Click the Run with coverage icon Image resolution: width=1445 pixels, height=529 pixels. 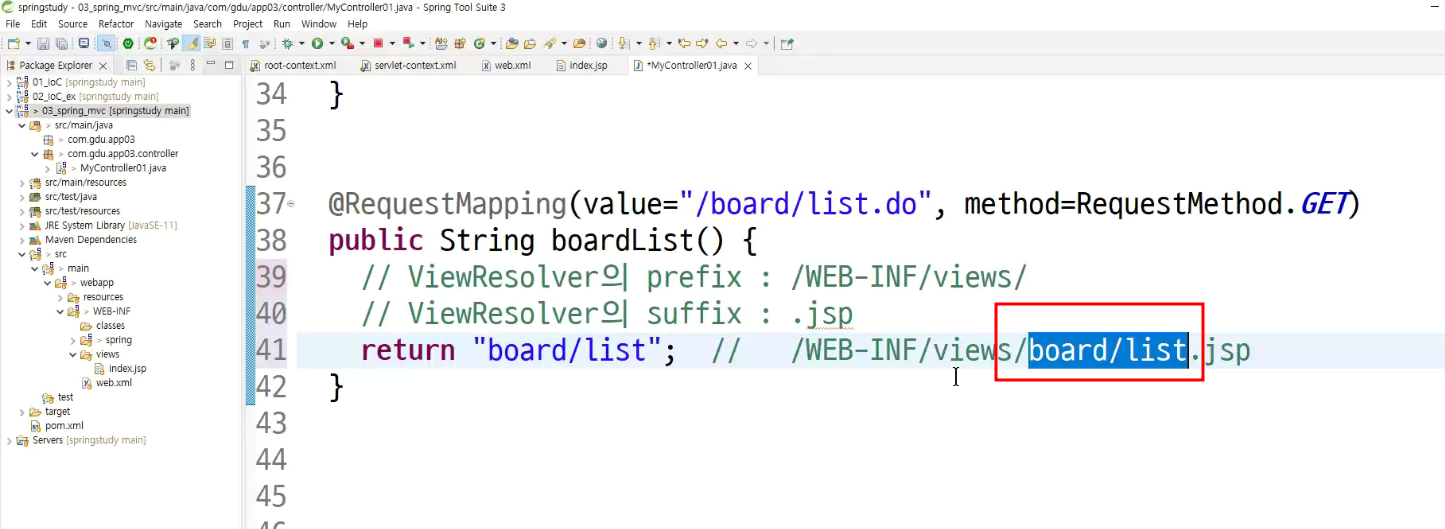347,43
